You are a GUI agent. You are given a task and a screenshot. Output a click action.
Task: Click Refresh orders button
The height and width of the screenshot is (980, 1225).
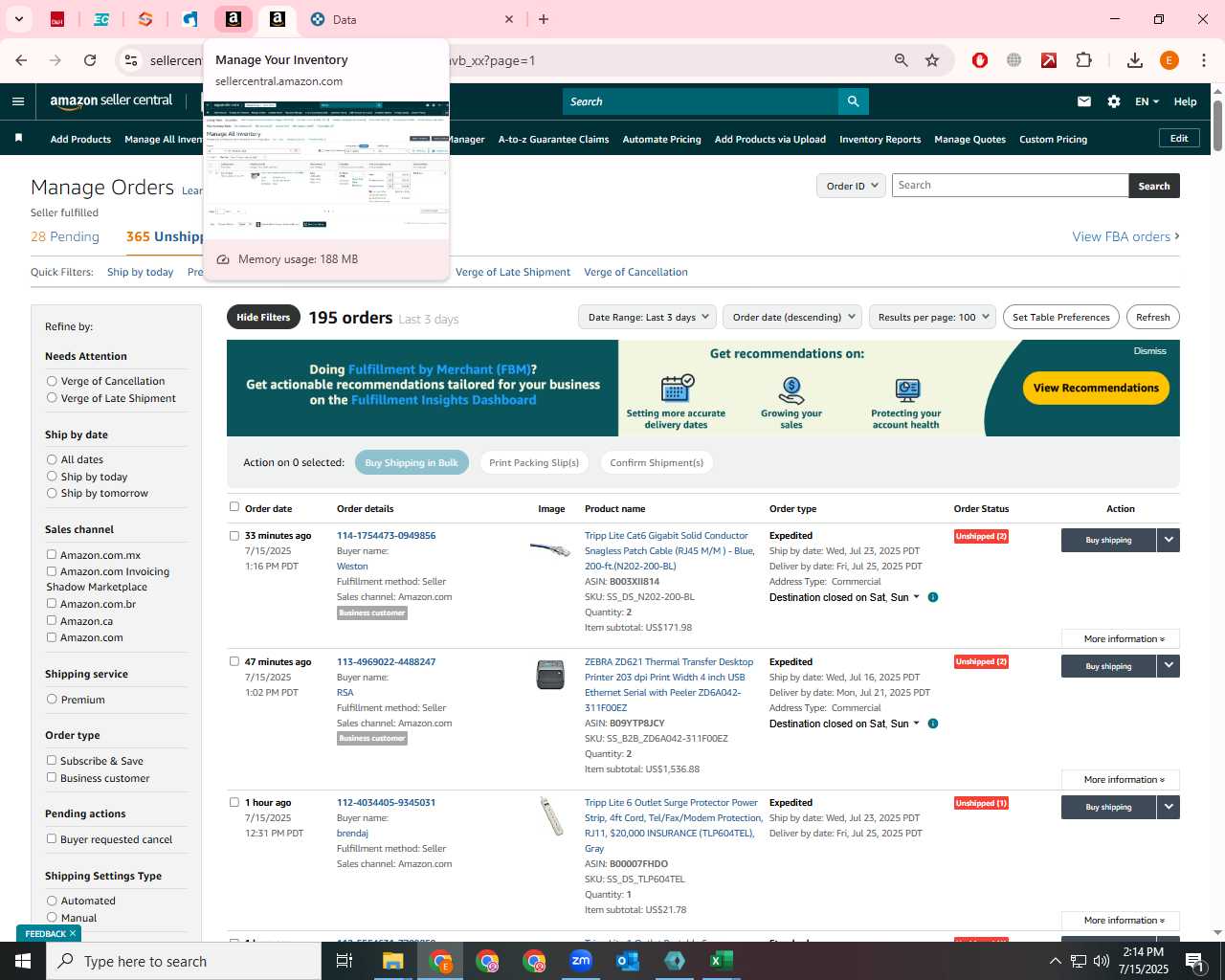pyautogui.click(x=1152, y=317)
